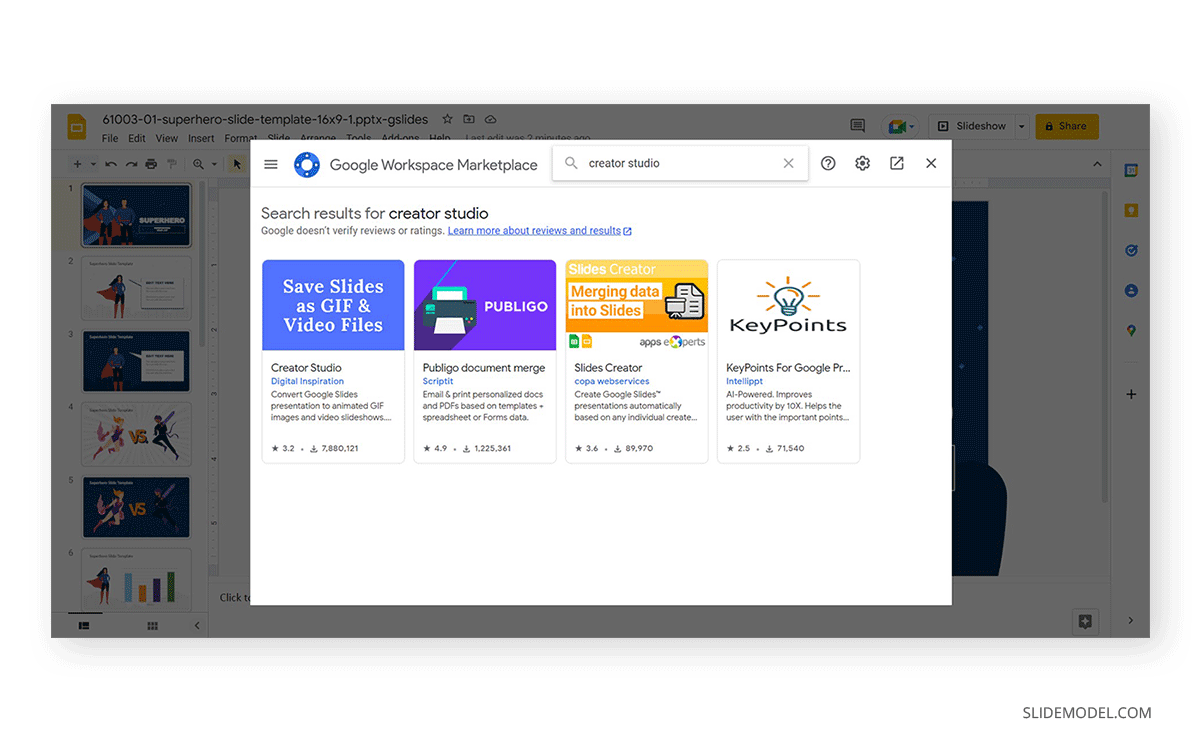Viewport: 1200px width, 743px height.
Task: Open the KeyPoints add-on card
Action: 789,361
